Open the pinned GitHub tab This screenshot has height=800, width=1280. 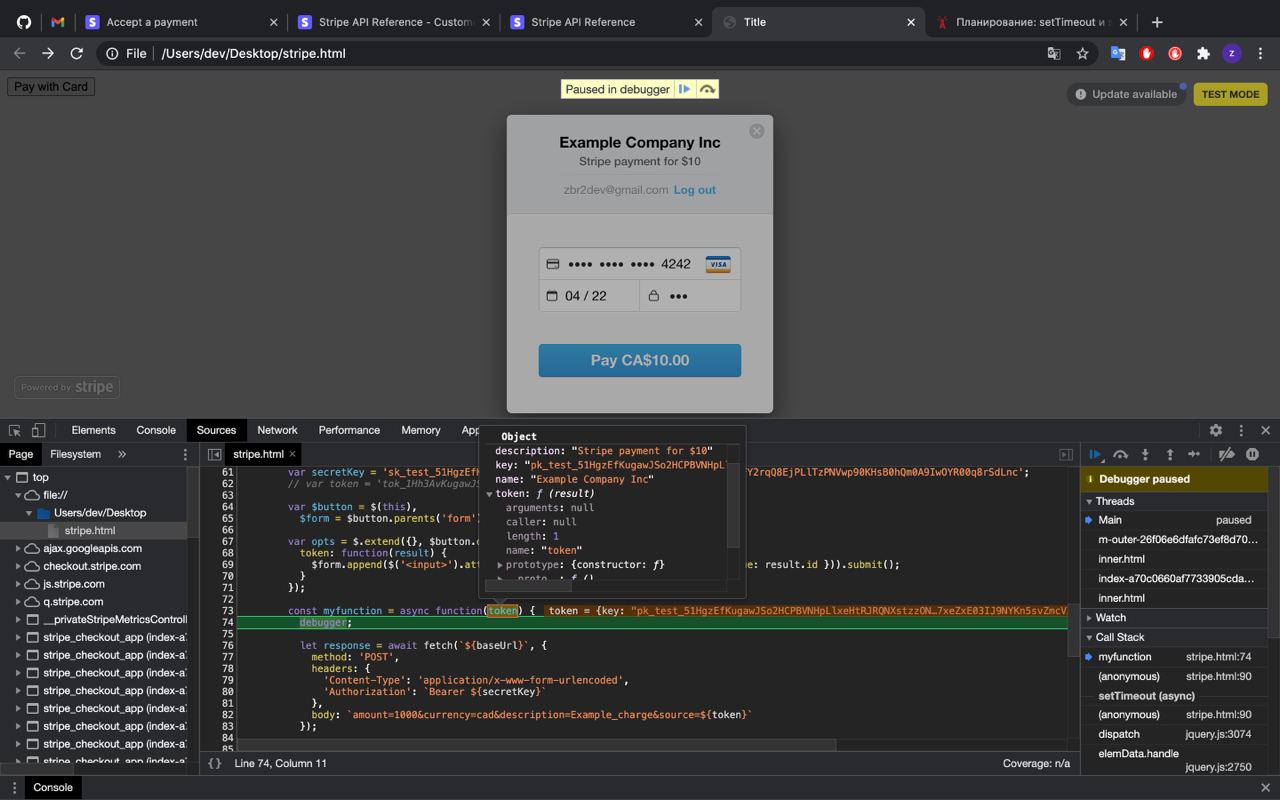click(x=24, y=22)
